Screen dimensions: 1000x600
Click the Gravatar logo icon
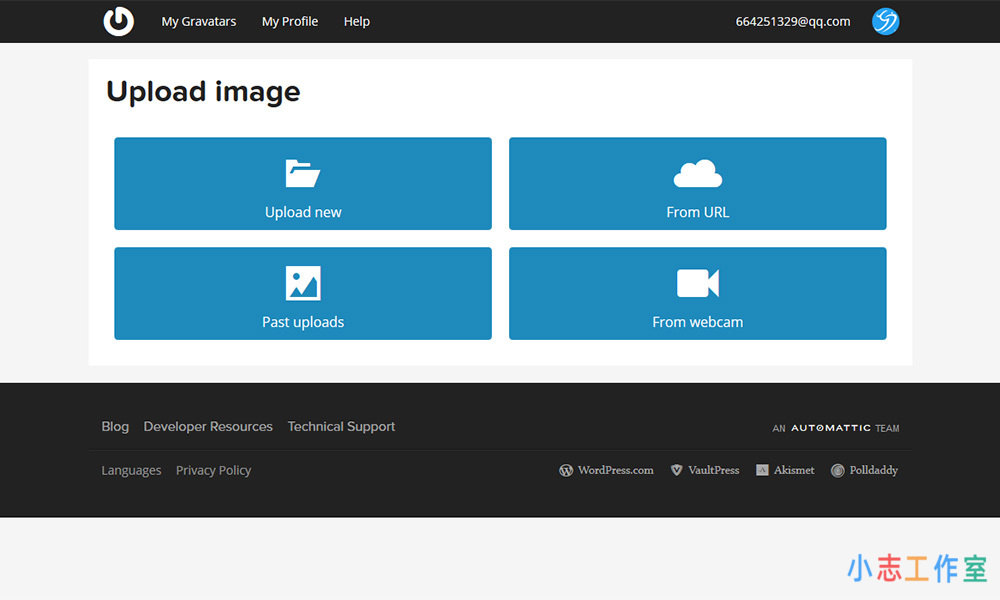pyautogui.click(x=118, y=21)
